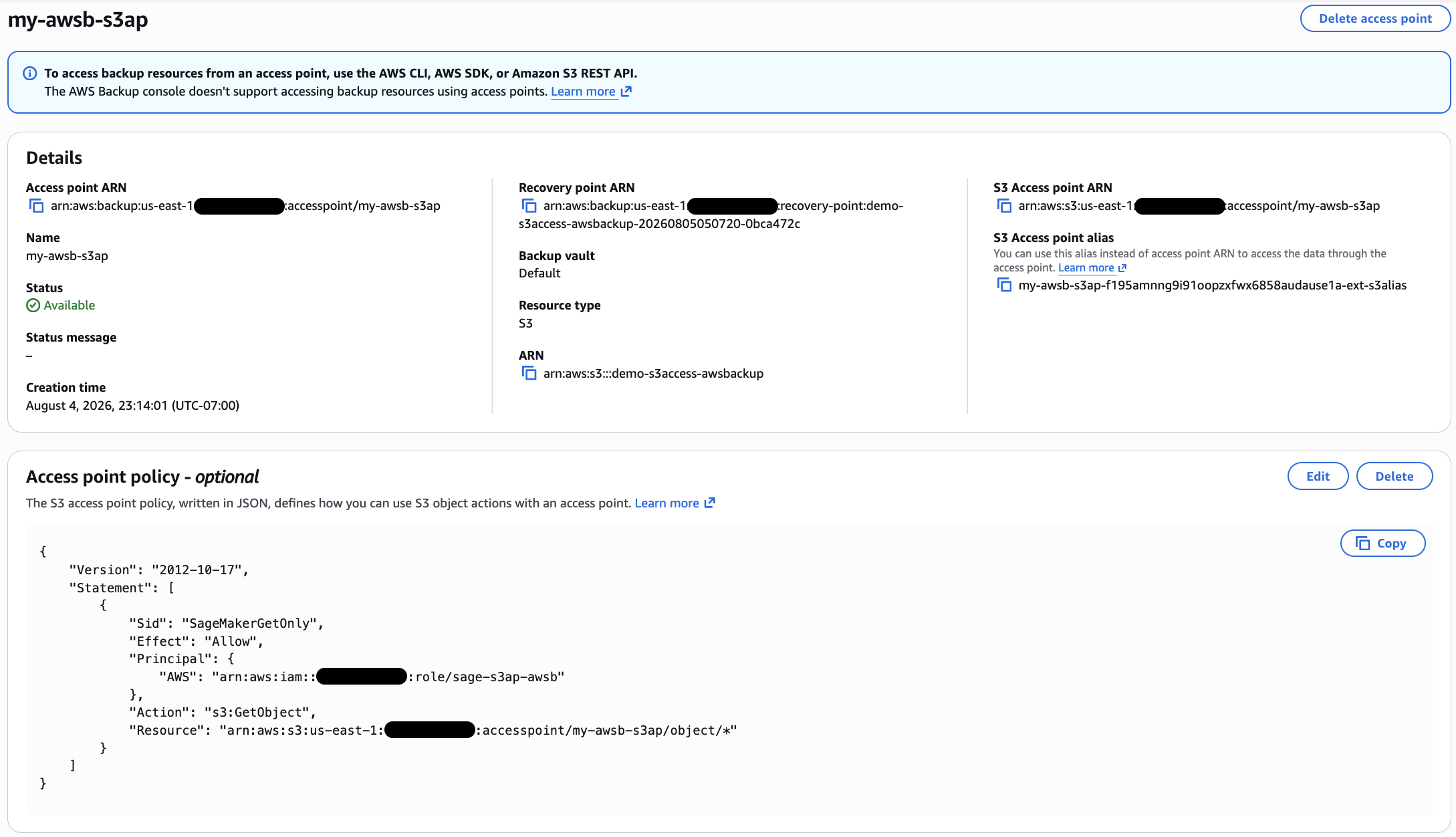Copy the demo-s3access-awsbackup resource ARN
The height and width of the screenshot is (837, 1456).
(x=529, y=373)
